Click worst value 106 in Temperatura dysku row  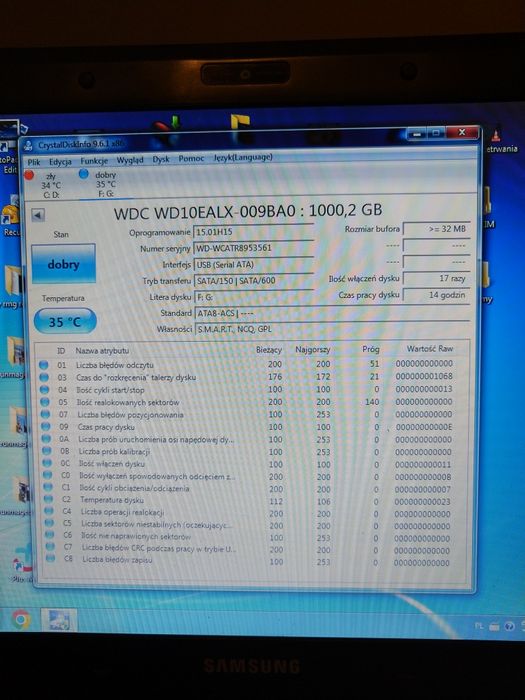[x=323, y=502]
